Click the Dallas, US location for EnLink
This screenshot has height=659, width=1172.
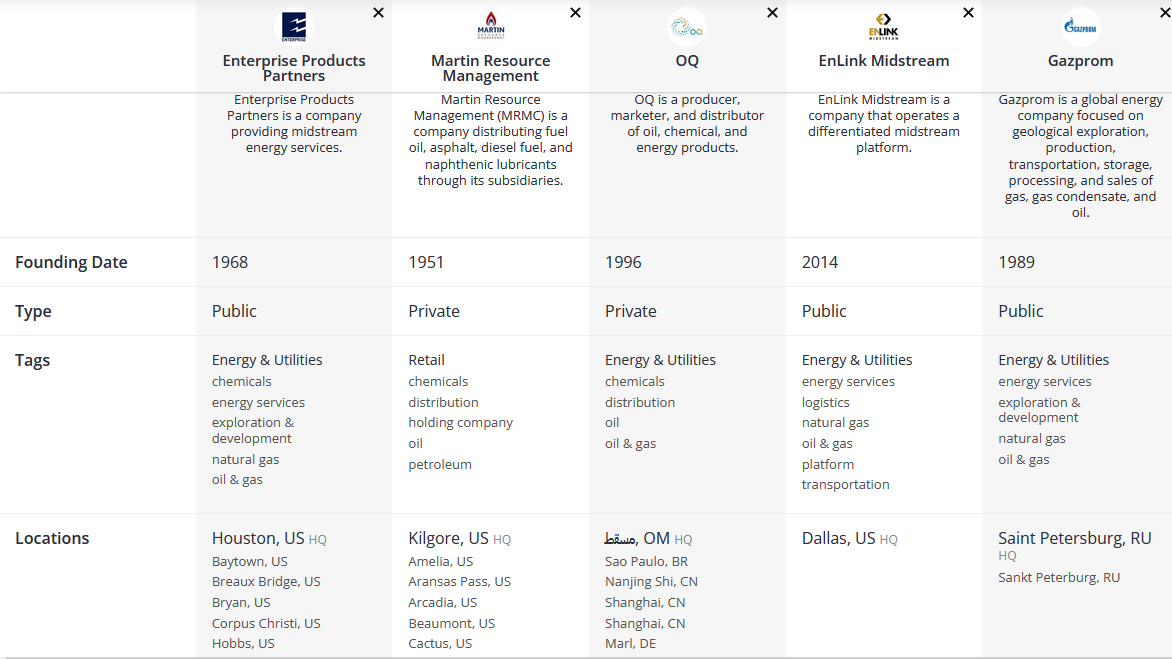click(838, 538)
